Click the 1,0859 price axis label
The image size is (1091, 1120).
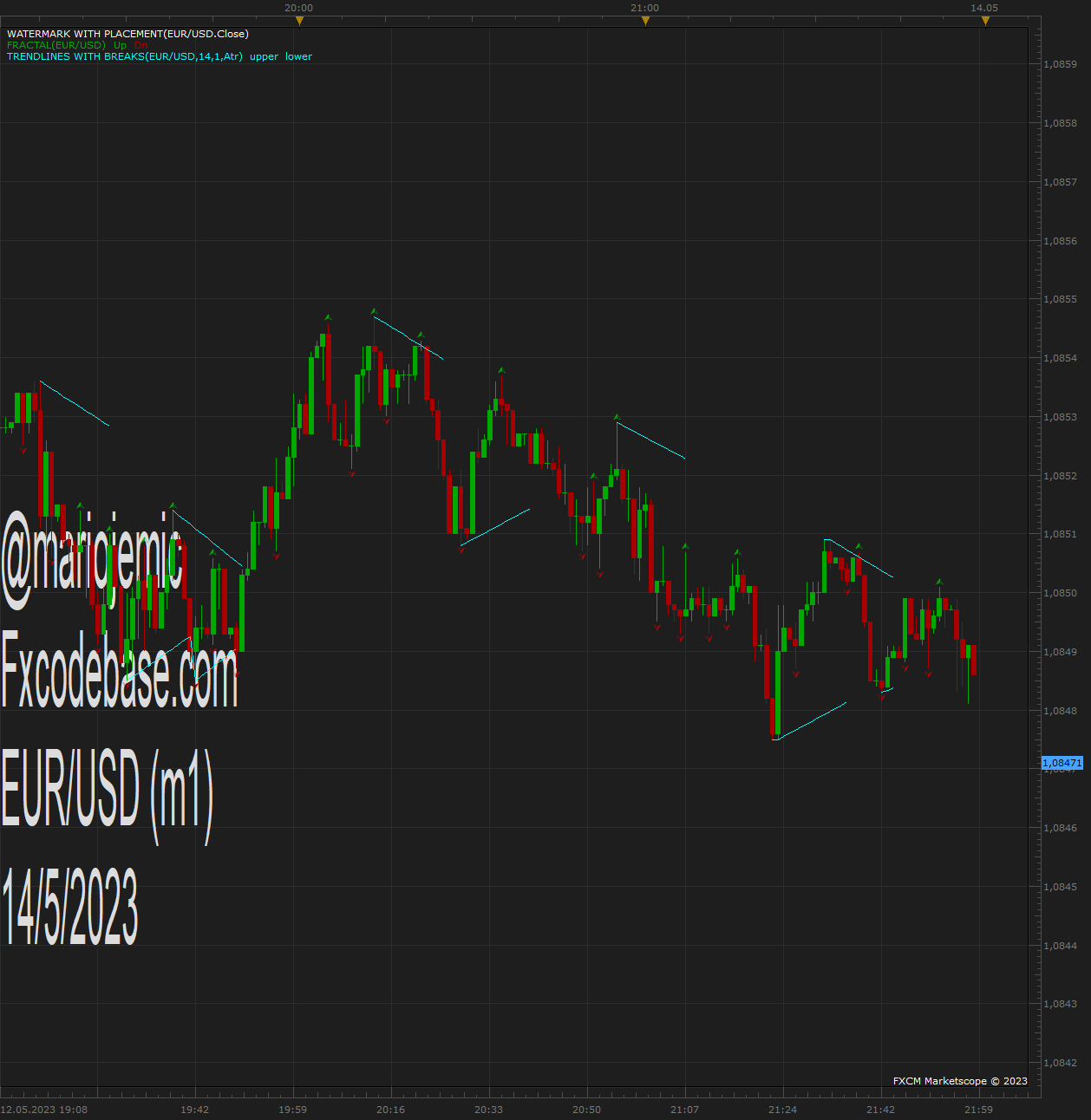click(x=1060, y=64)
